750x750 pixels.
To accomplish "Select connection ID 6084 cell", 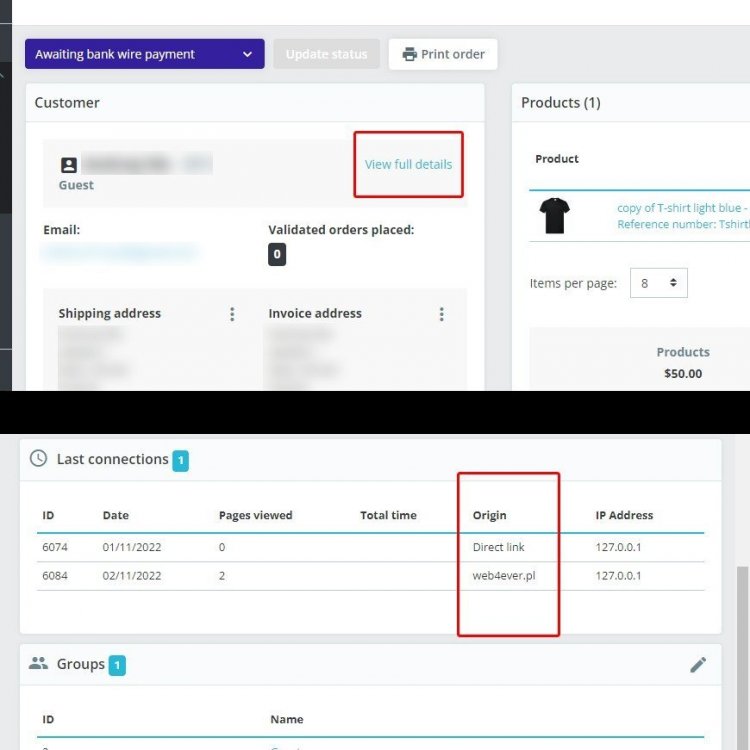I will [55, 575].
